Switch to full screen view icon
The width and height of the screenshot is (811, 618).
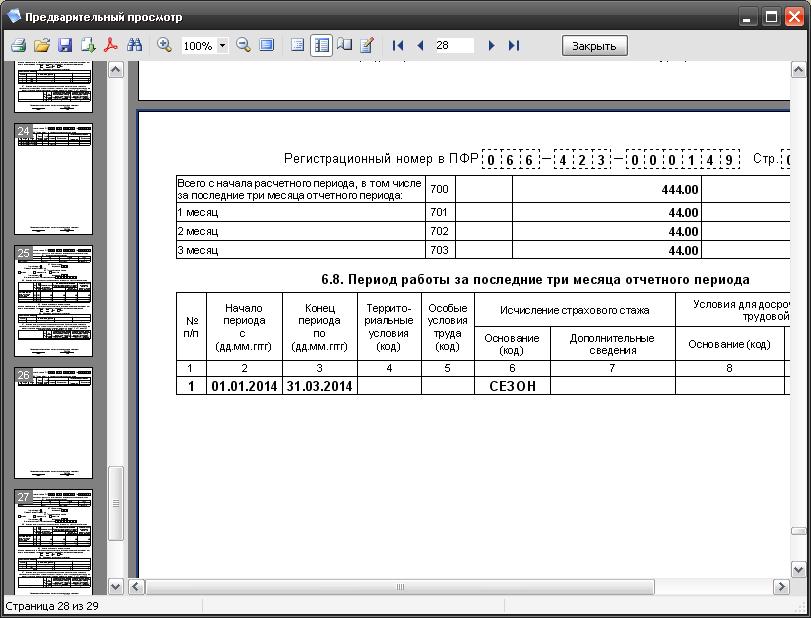click(x=267, y=46)
